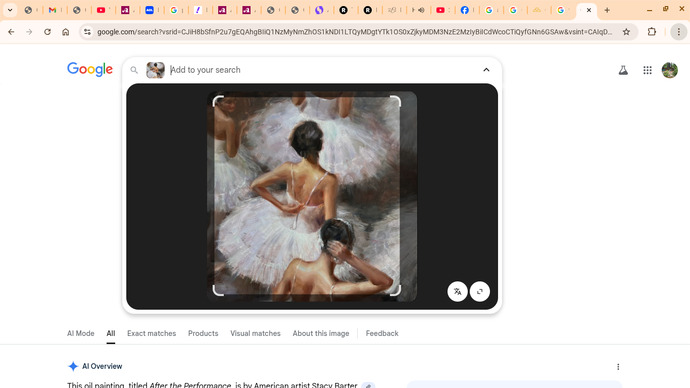Screen dimensions: 690x388
Task: Go forward to next page
Action: pyautogui.click(x=29, y=32)
